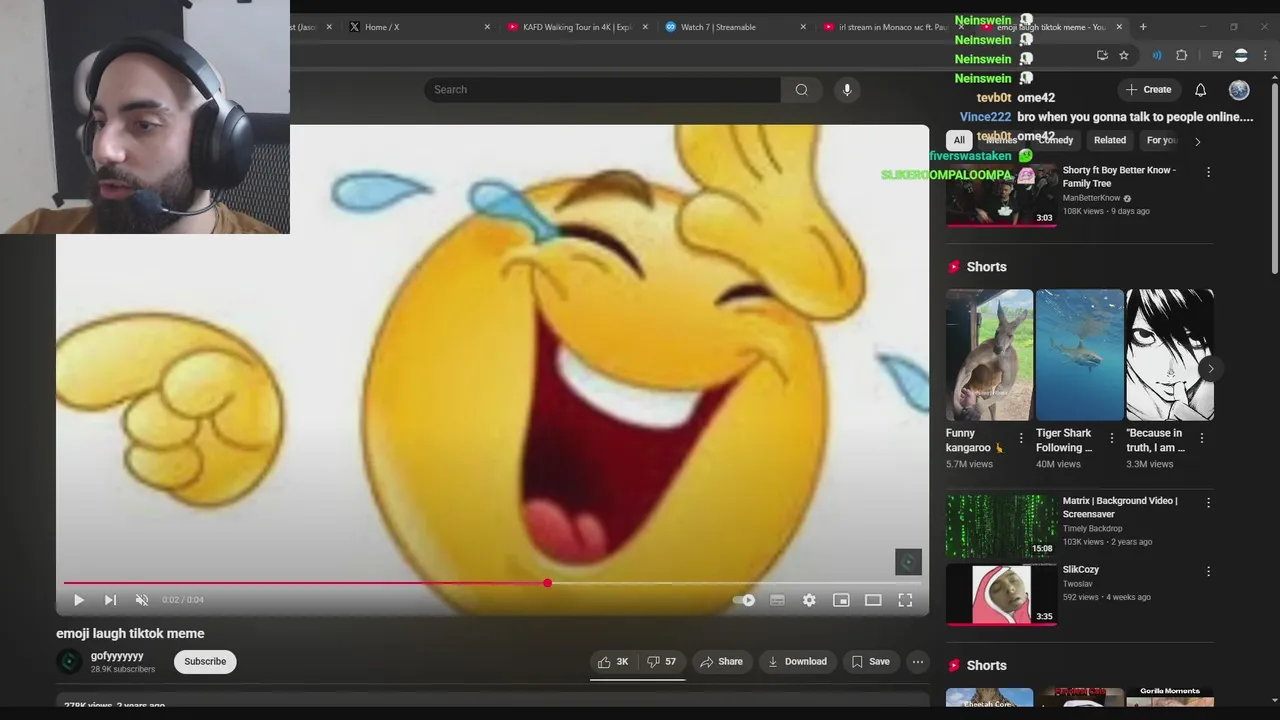
Task: Open SlikCozy video thumbnail
Action: click(1001, 594)
